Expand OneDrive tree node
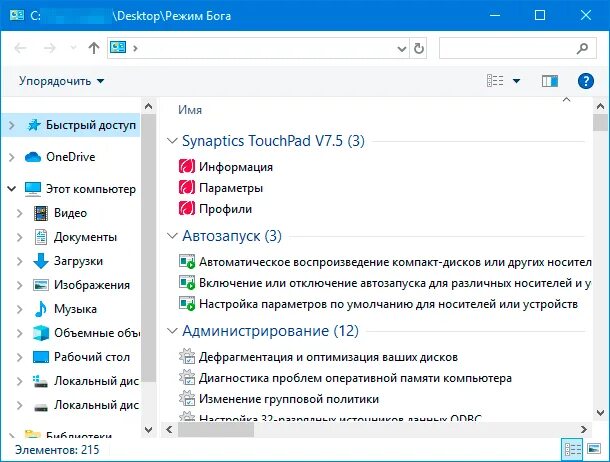610x462 pixels. tap(12, 157)
